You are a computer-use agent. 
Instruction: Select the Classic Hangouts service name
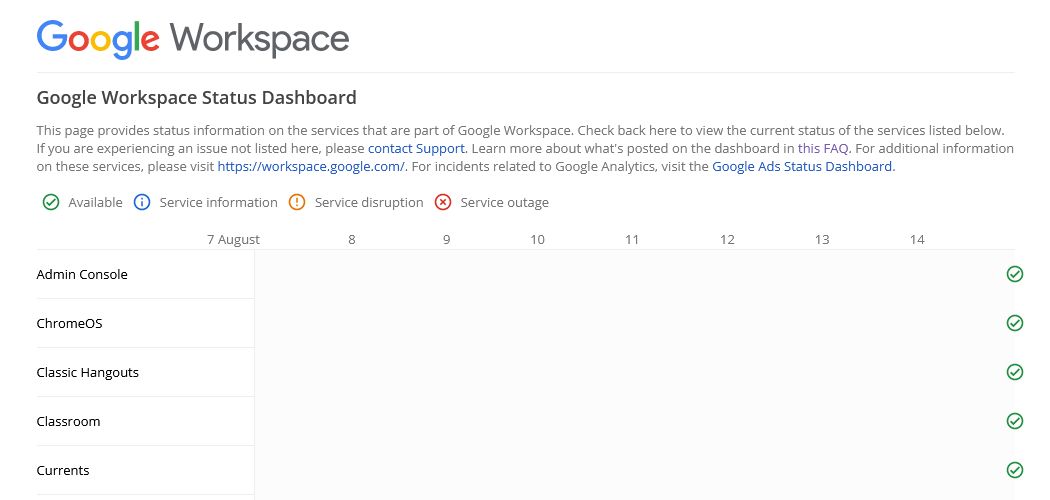88,373
